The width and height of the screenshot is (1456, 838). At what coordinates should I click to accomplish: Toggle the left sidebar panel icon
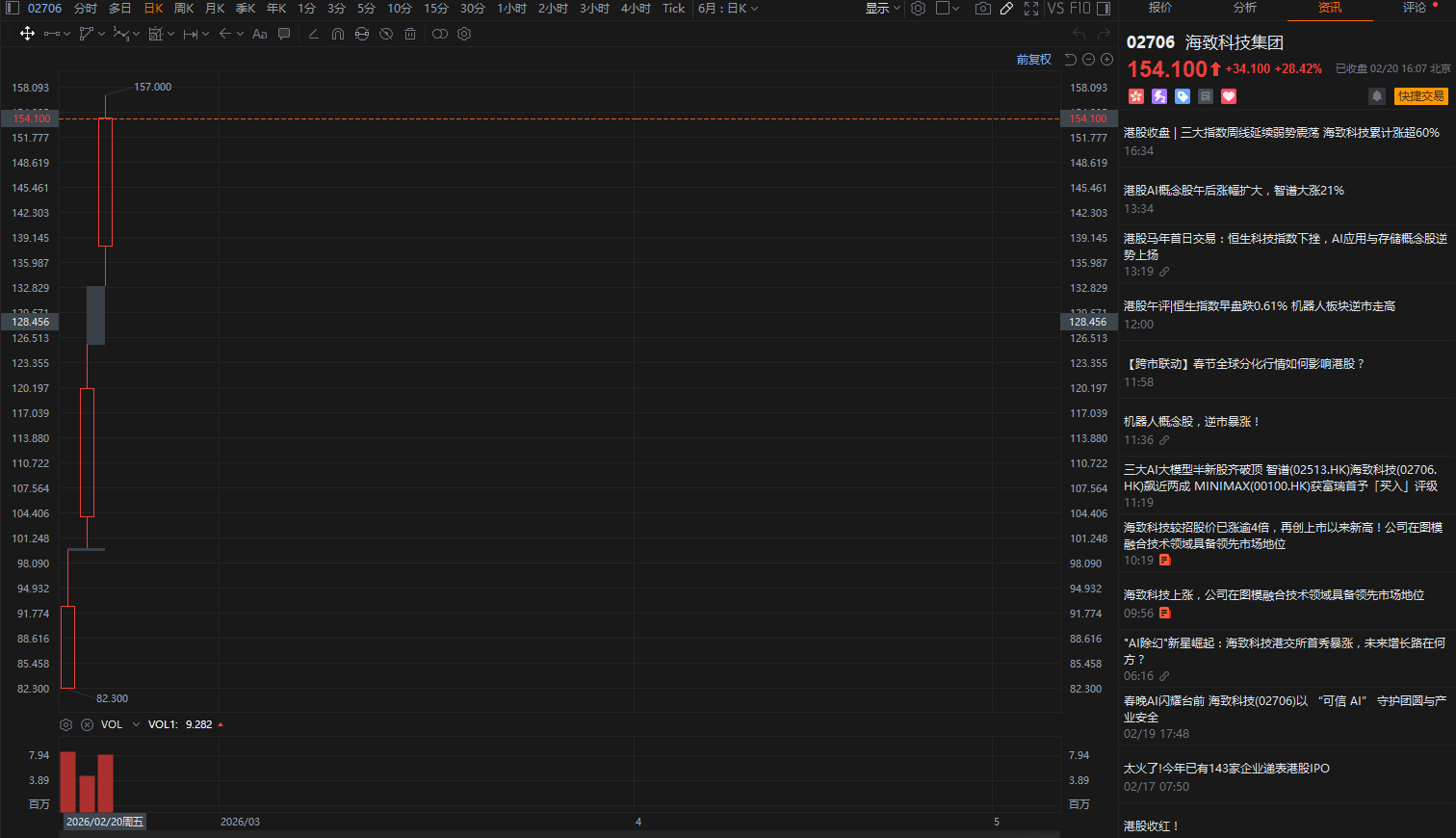[13, 8]
